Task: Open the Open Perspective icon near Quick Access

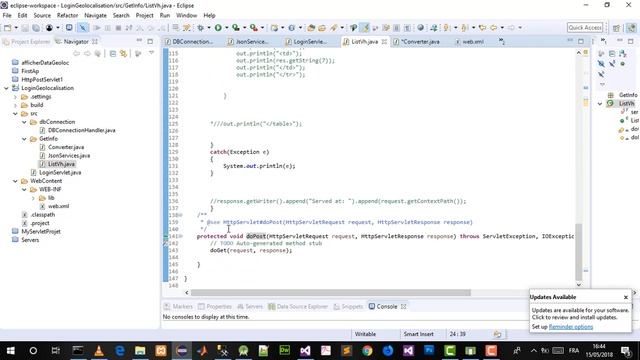Action: pos(616,28)
